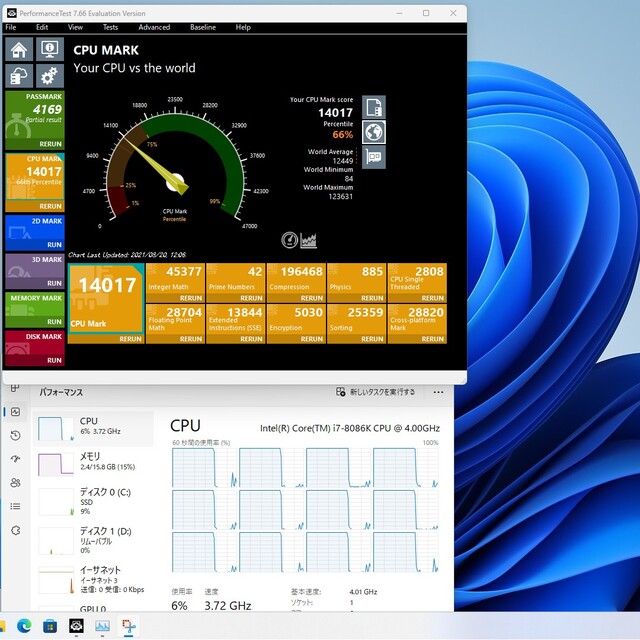Click the 4.01 GHz base speed value
Screen dimensions: 640x640
363,592
